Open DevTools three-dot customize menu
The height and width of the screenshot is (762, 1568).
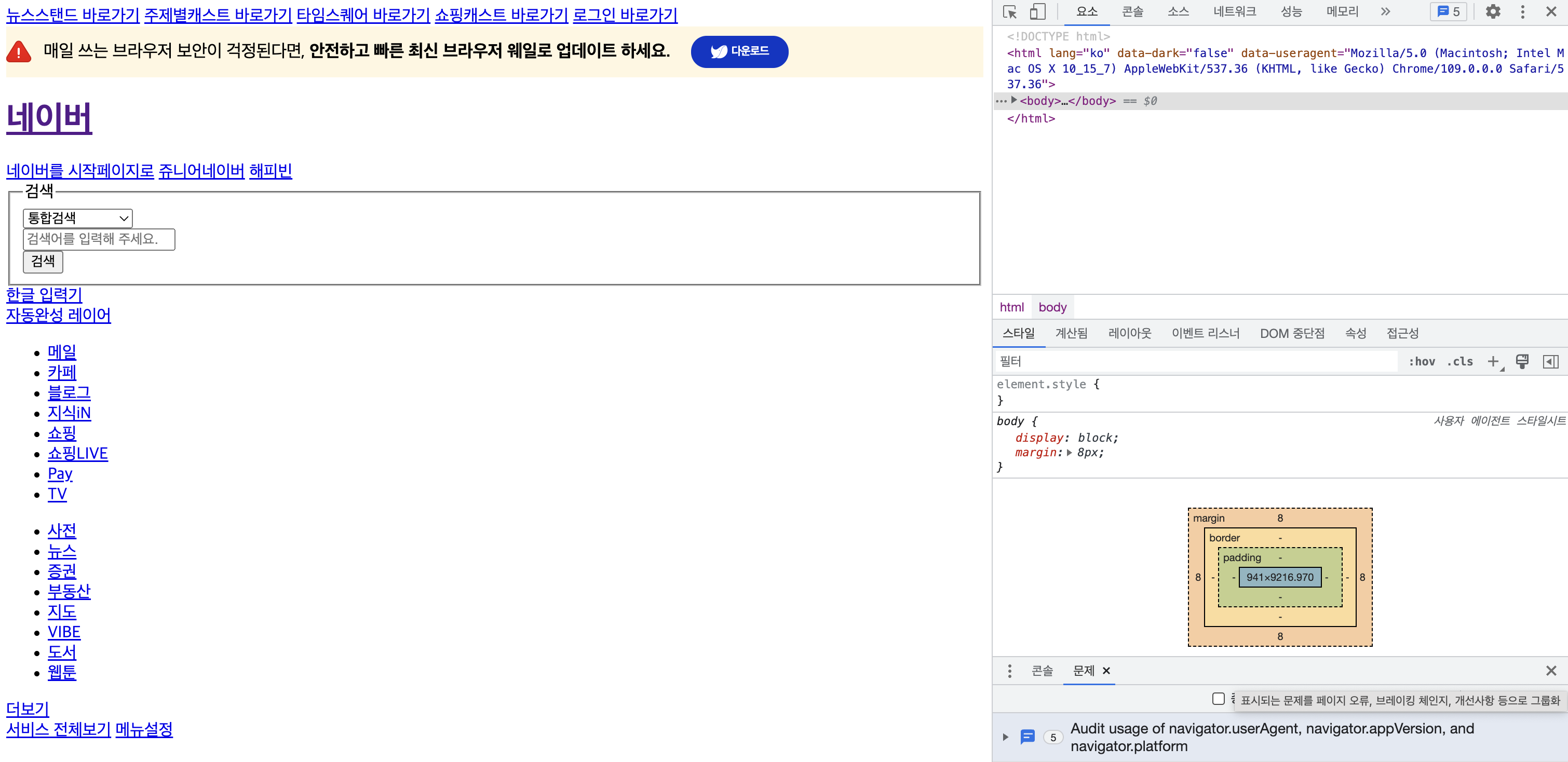point(1522,11)
